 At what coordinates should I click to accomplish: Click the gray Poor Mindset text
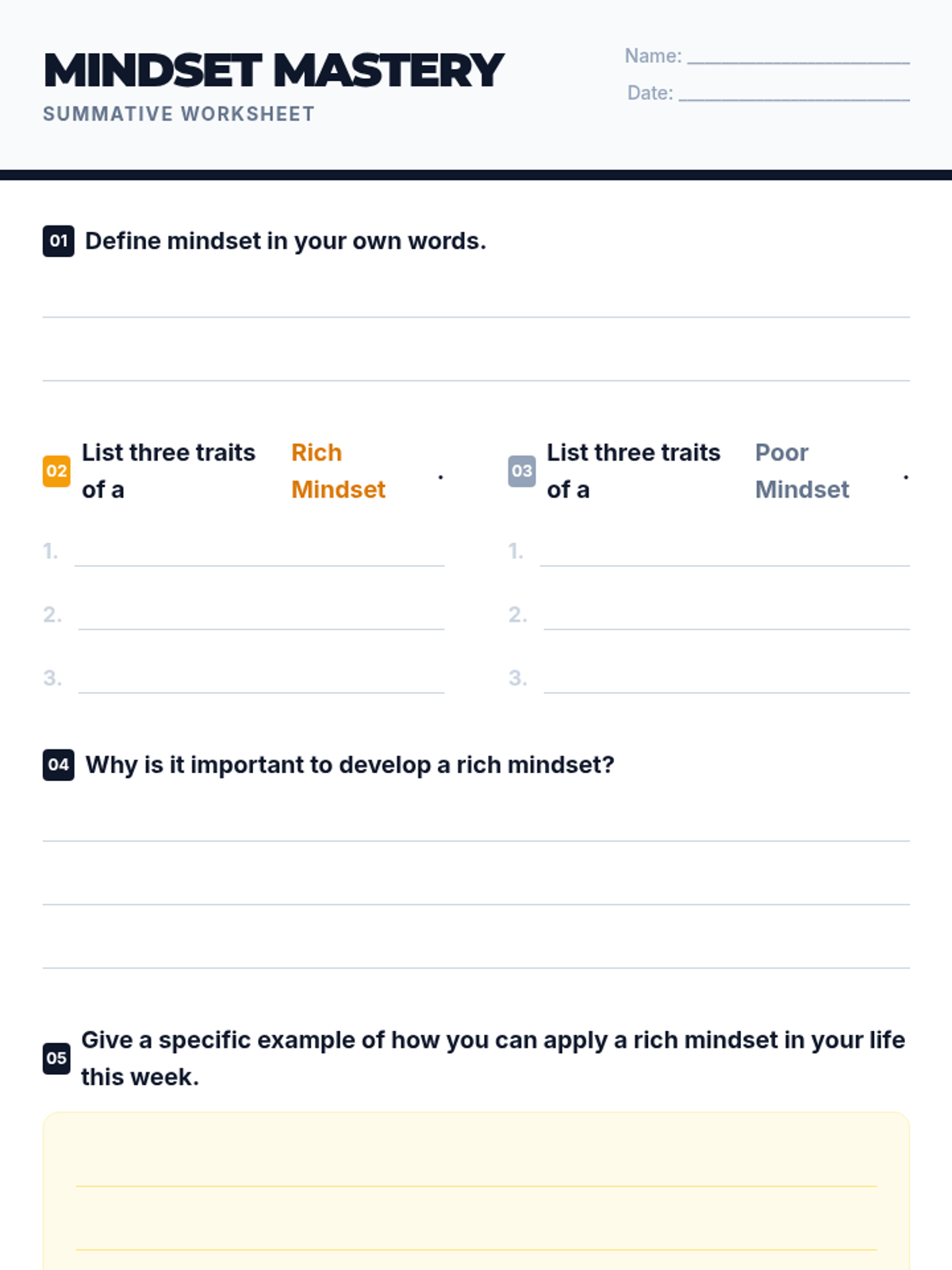click(801, 471)
